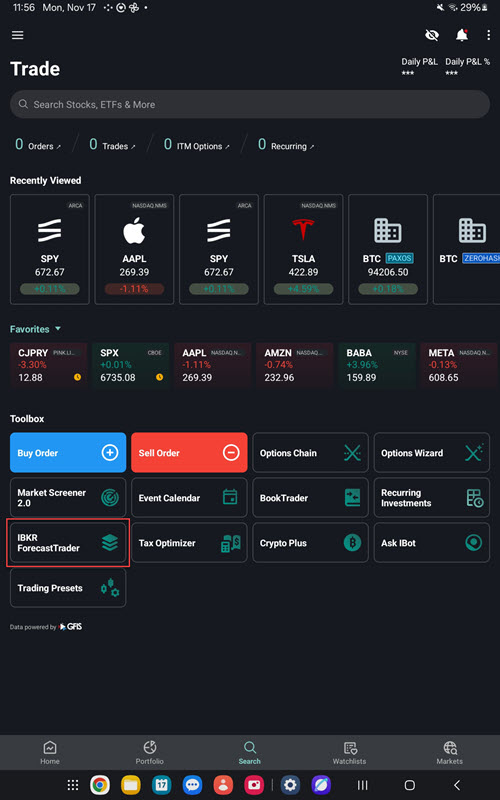Select the META favorites tile
The width and height of the screenshot is (500, 800).
pyautogui.click(x=459, y=365)
